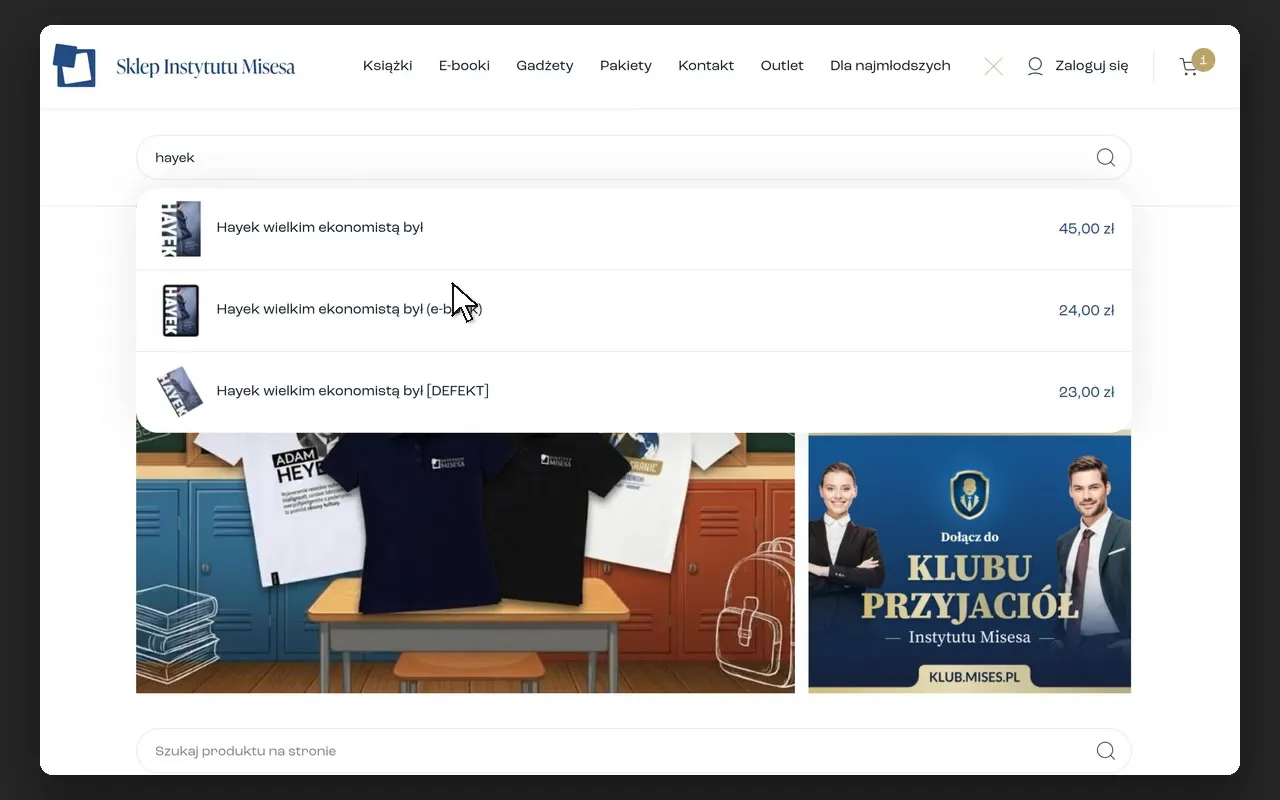The width and height of the screenshot is (1280, 800).
Task: Close the search with the X icon
Action: [993, 67]
